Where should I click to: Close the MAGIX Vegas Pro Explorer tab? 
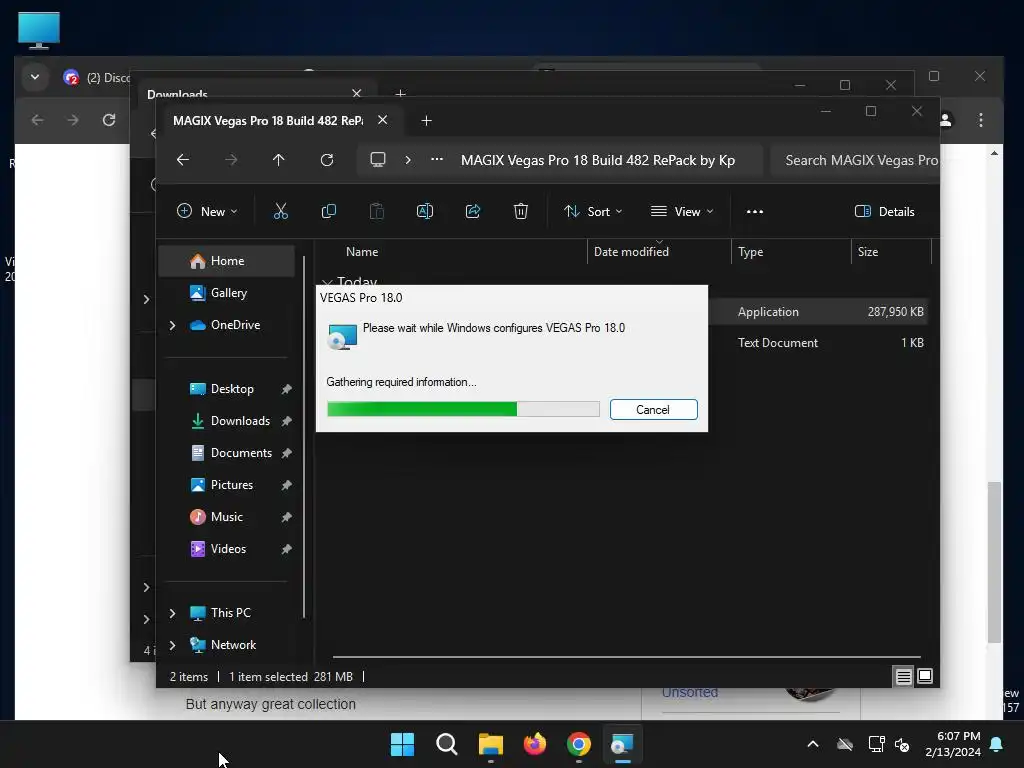(383, 120)
